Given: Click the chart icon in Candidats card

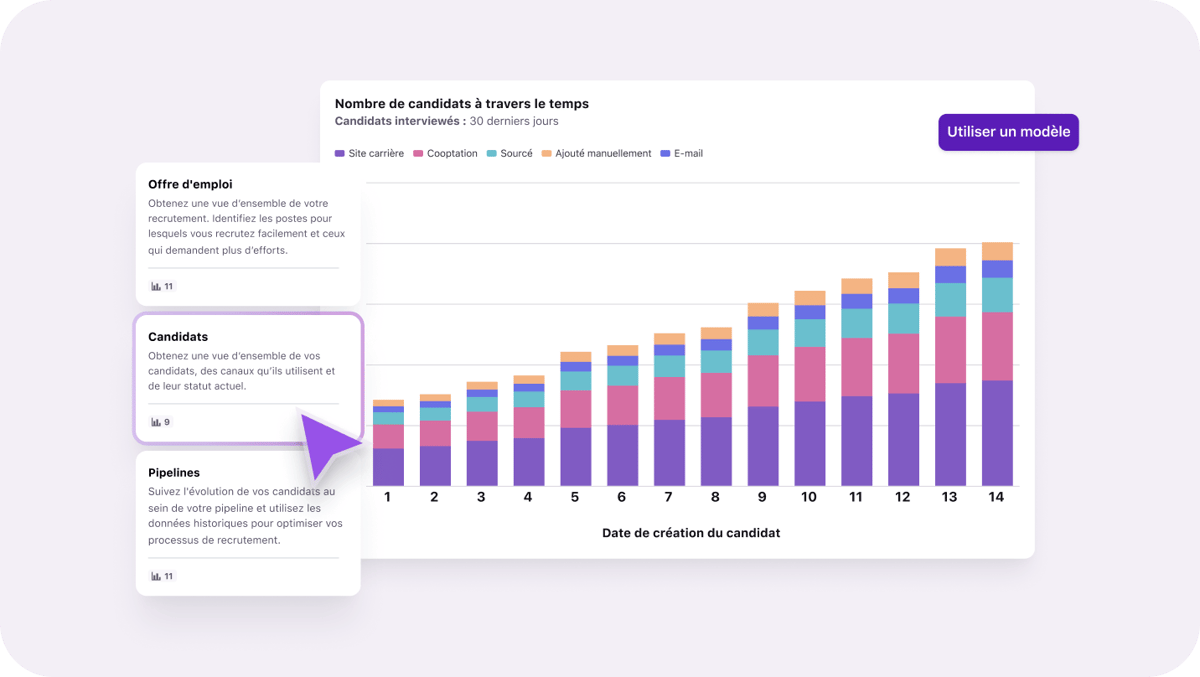Looking at the screenshot, I should pyautogui.click(x=156, y=422).
